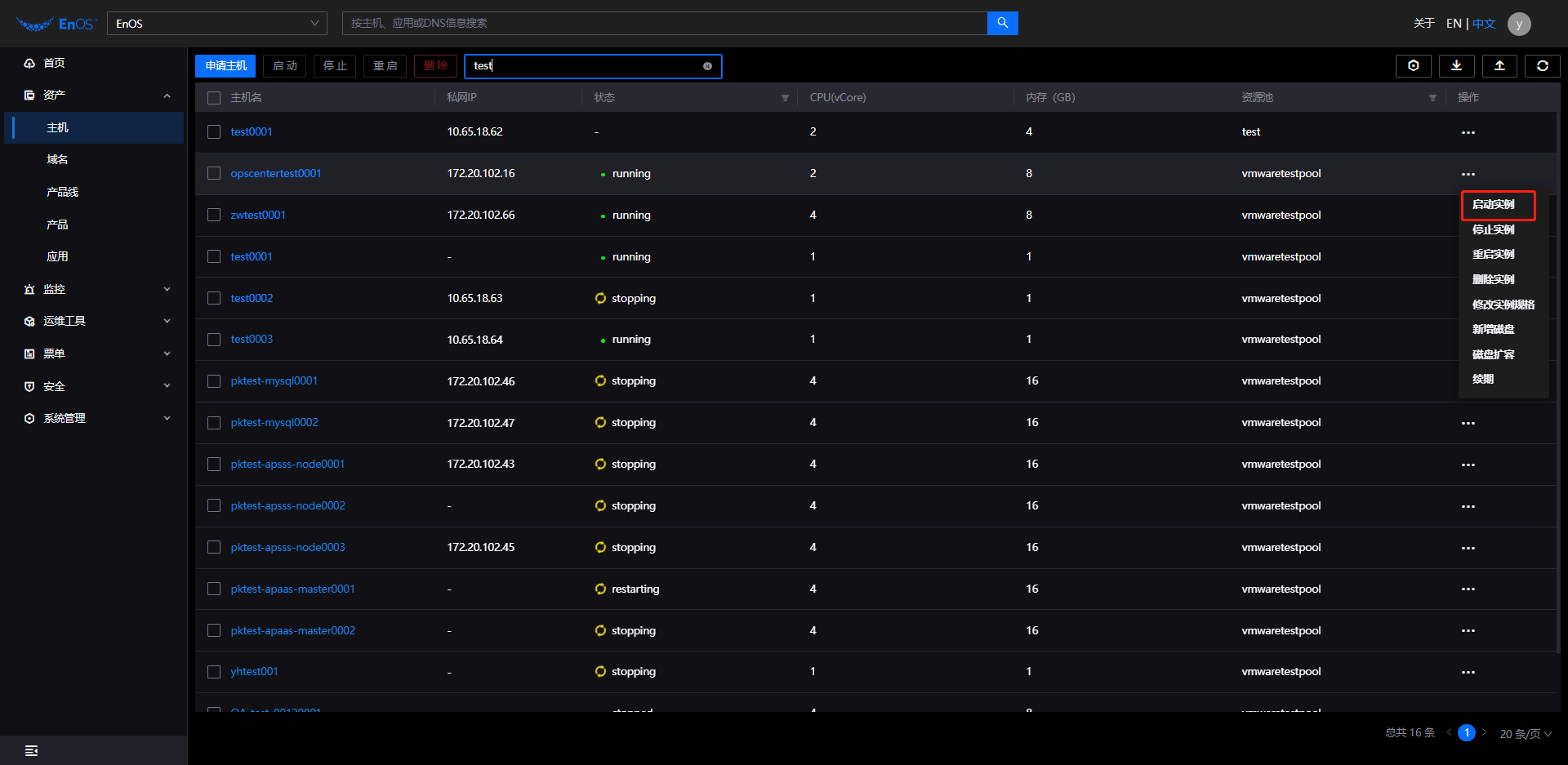Click the 启动 toolbar button
Viewport: 1568px width, 765px height.
[285, 66]
